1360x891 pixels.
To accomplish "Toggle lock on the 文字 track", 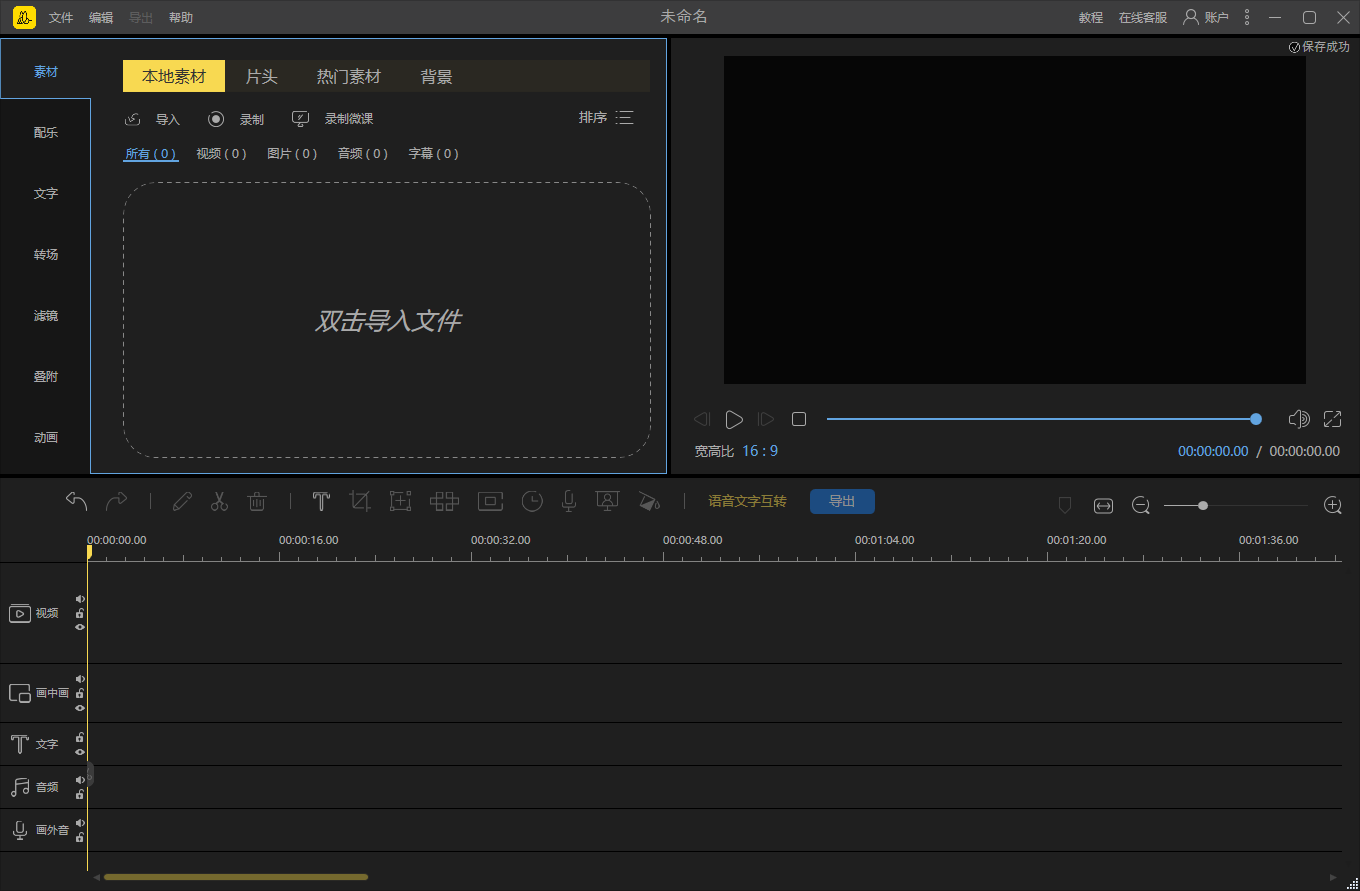I will pyautogui.click(x=80, y=738).
